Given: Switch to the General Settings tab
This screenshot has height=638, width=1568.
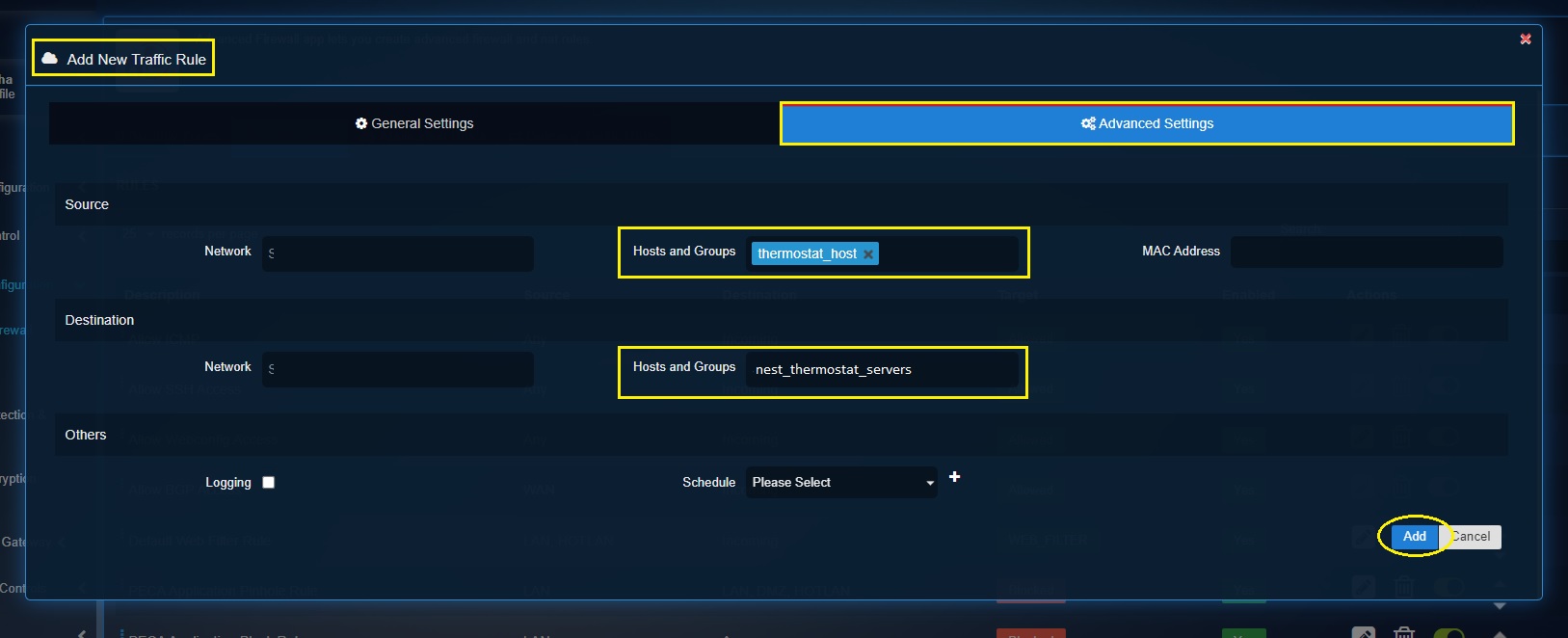Looking at the screenshot, I should pyautogui.click(x=414, y=123).
